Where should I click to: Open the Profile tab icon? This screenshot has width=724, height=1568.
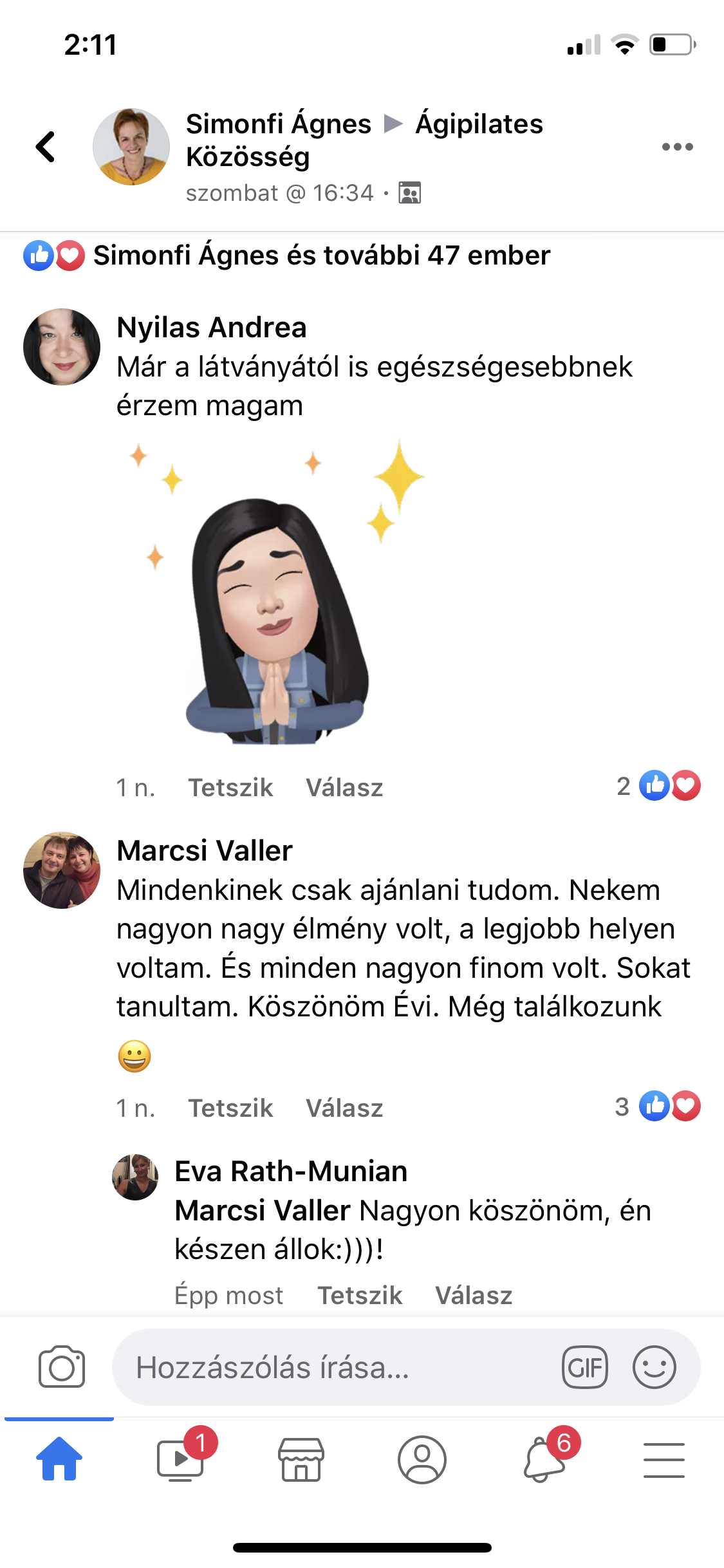[422, 1459]
